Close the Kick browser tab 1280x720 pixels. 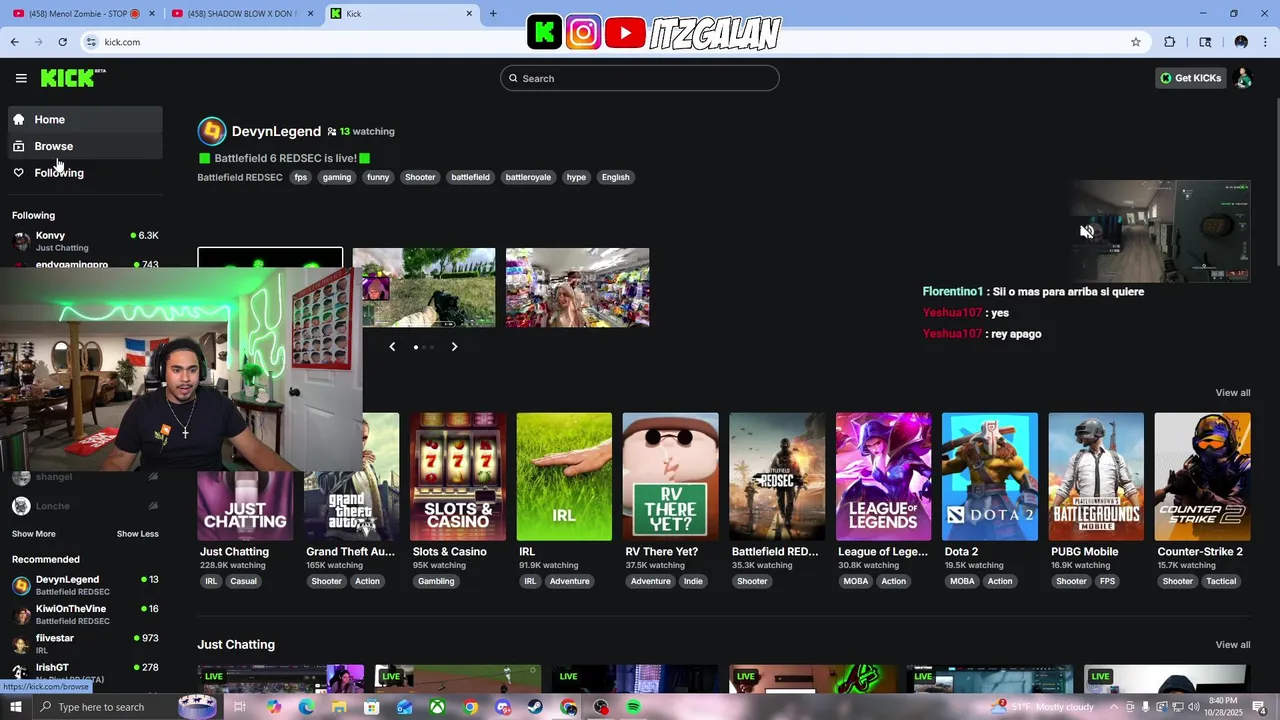(469, 14)
